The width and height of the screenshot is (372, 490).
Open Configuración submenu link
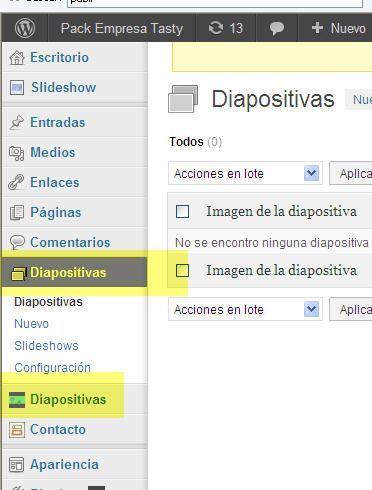52,368
